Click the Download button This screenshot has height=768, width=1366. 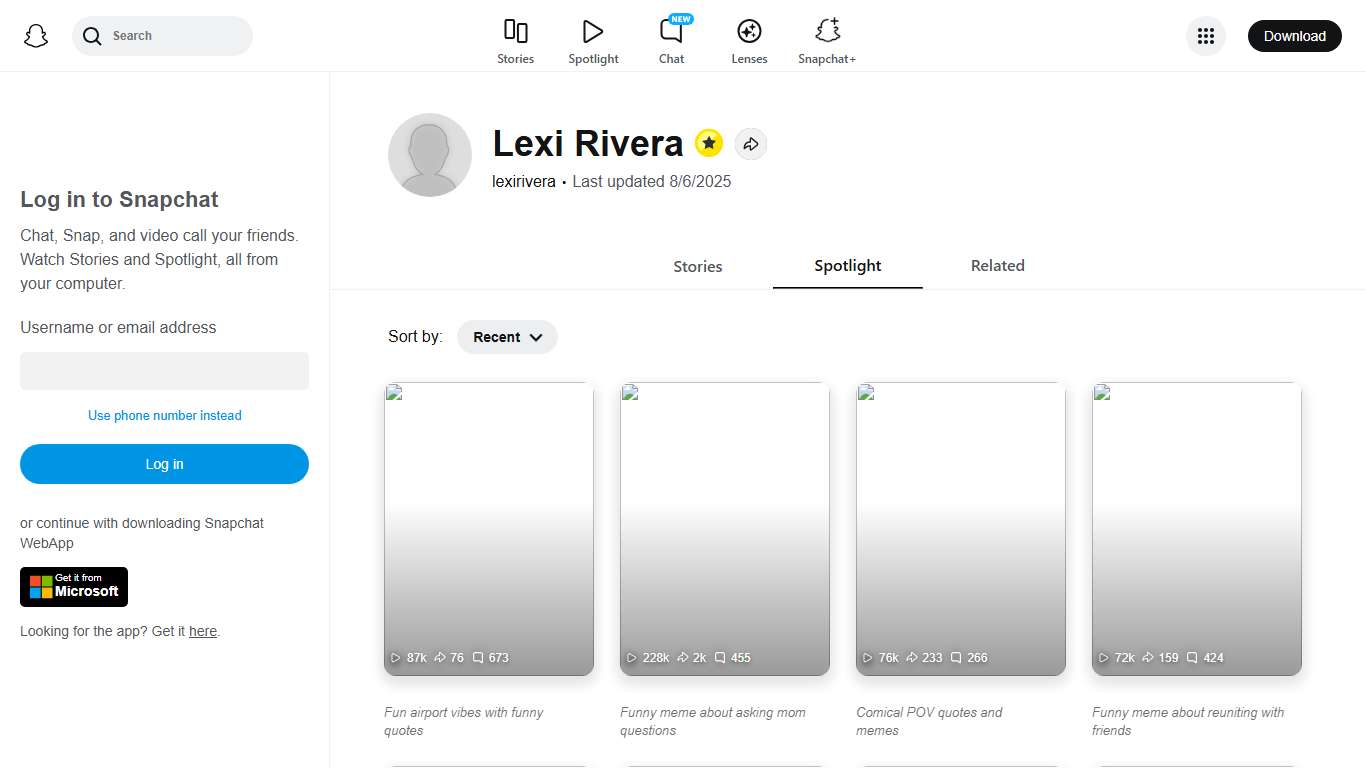[x=1294, y=35]
